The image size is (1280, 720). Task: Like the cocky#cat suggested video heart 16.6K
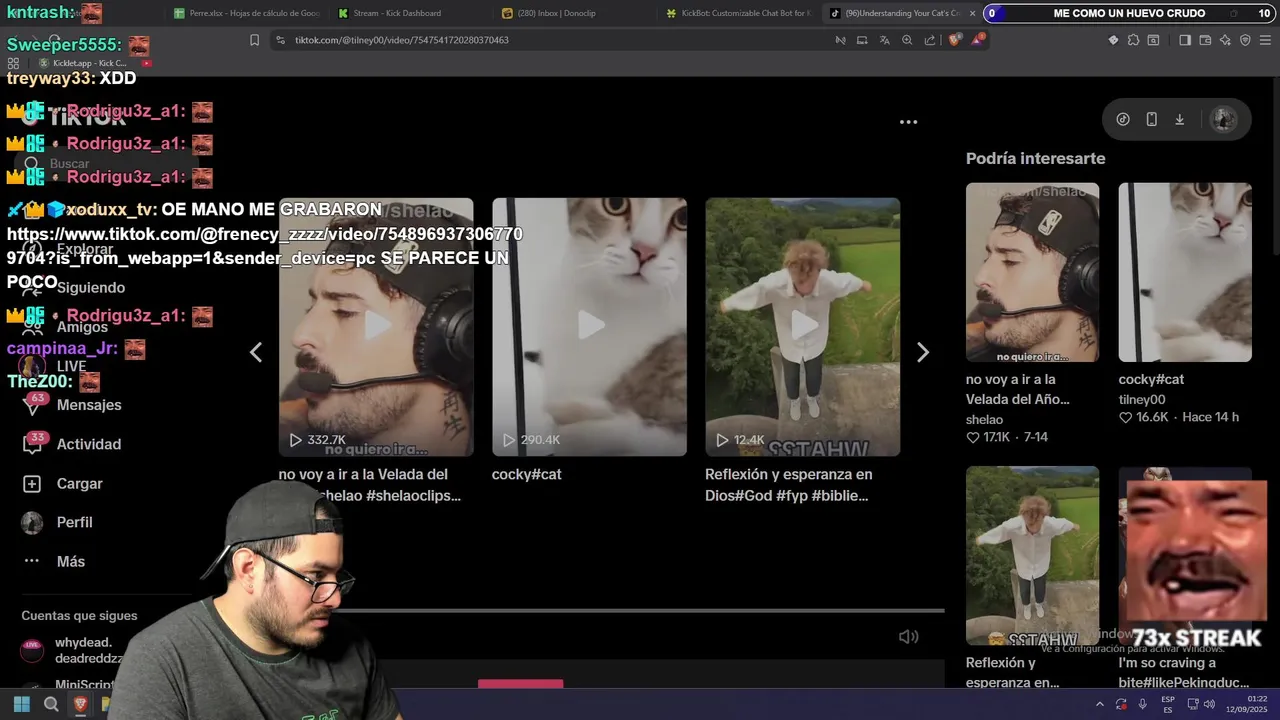click(x=1125, y=417)
